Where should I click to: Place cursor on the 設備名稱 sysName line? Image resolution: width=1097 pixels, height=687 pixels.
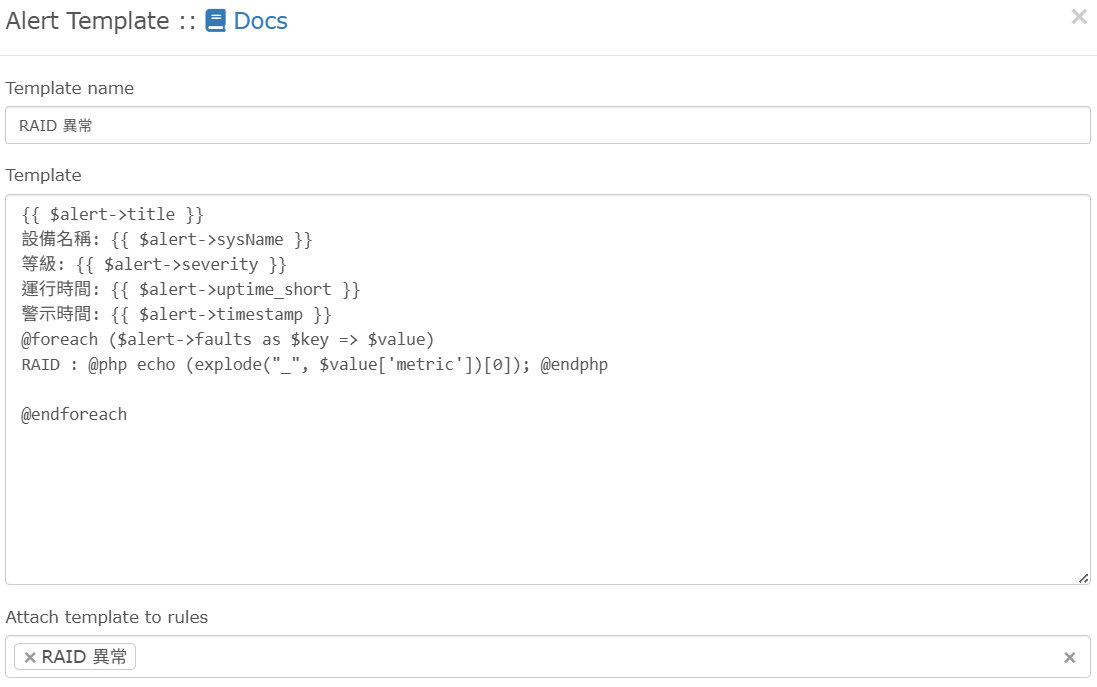click(167, 240)
